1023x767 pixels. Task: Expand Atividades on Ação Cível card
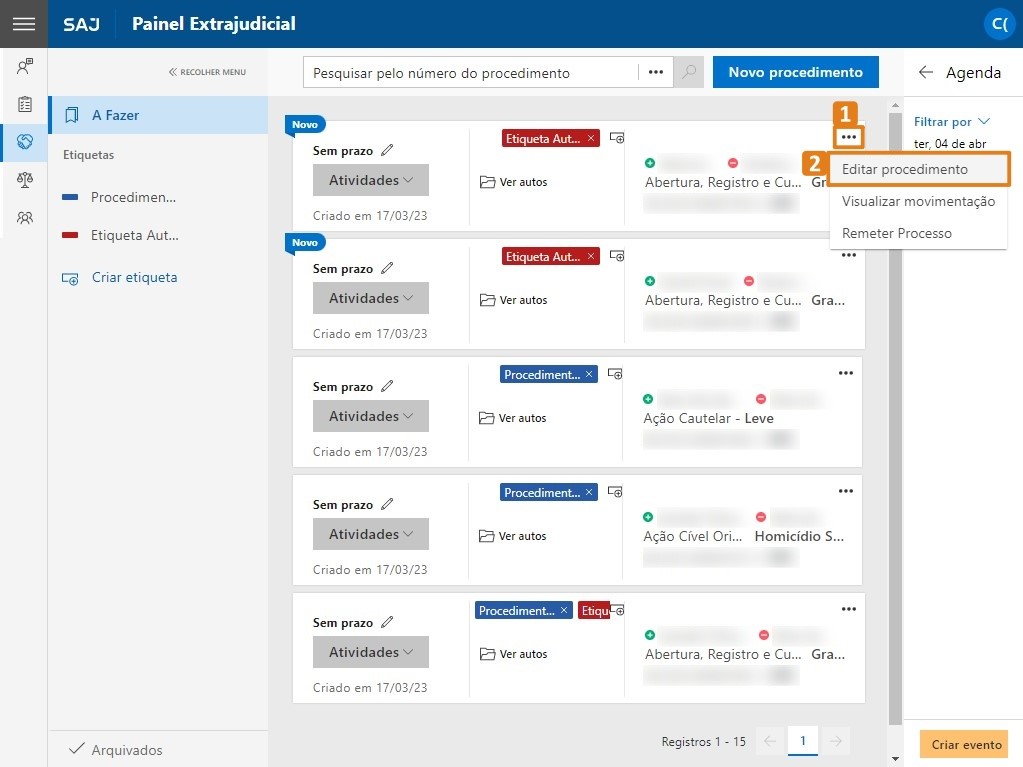click(x=371, y=534)
